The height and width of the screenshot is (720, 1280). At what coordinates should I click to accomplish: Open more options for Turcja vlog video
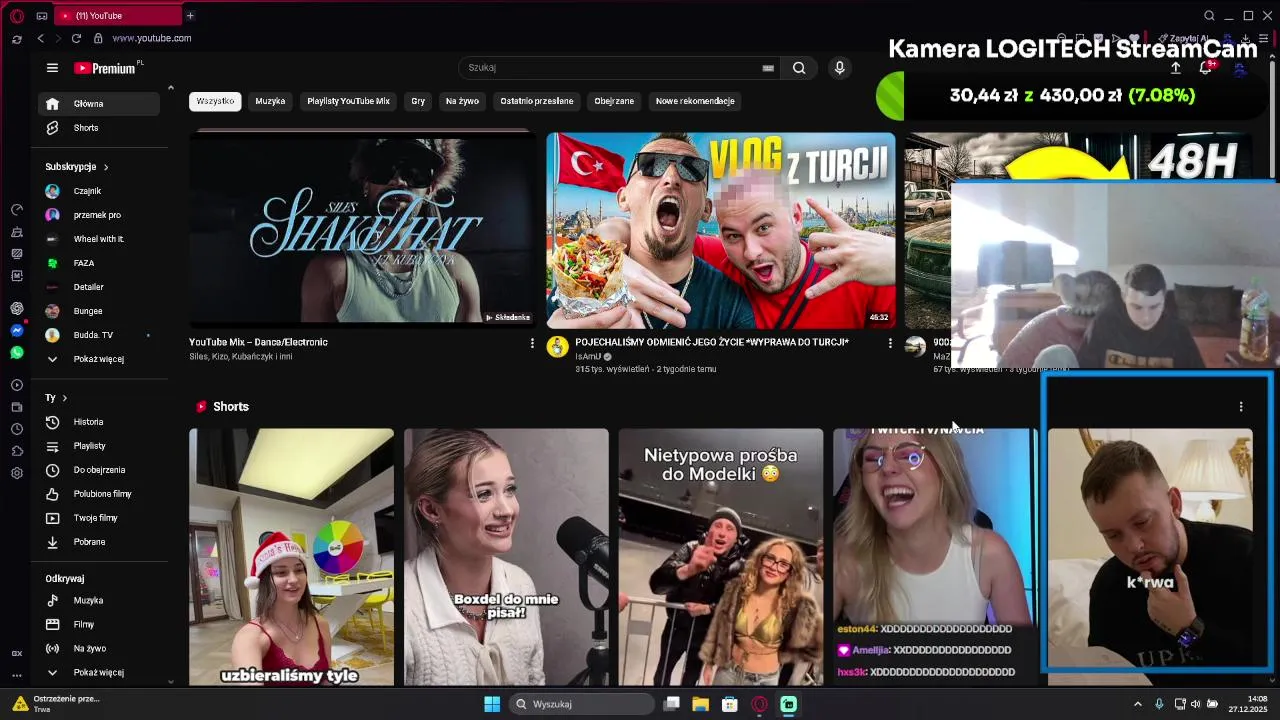(x=890, y=343)
